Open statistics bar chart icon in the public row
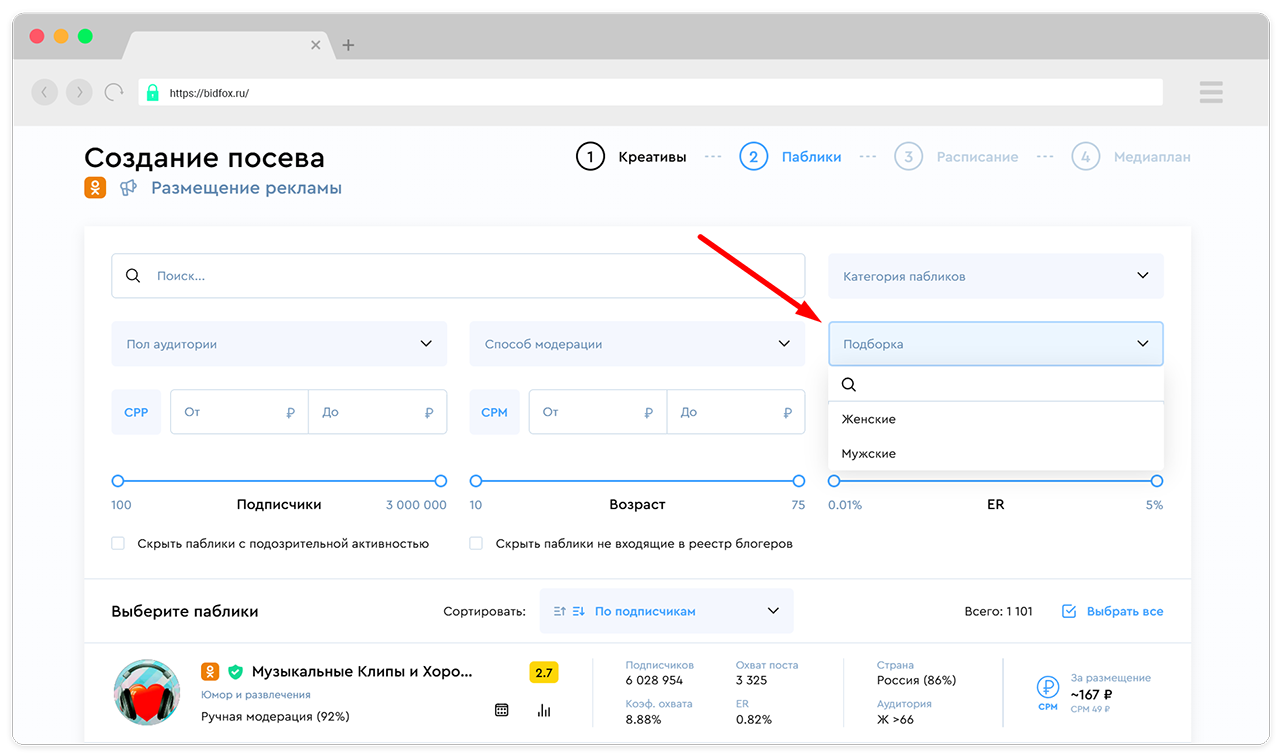The image size is (1280, 756). coord(545,710)
